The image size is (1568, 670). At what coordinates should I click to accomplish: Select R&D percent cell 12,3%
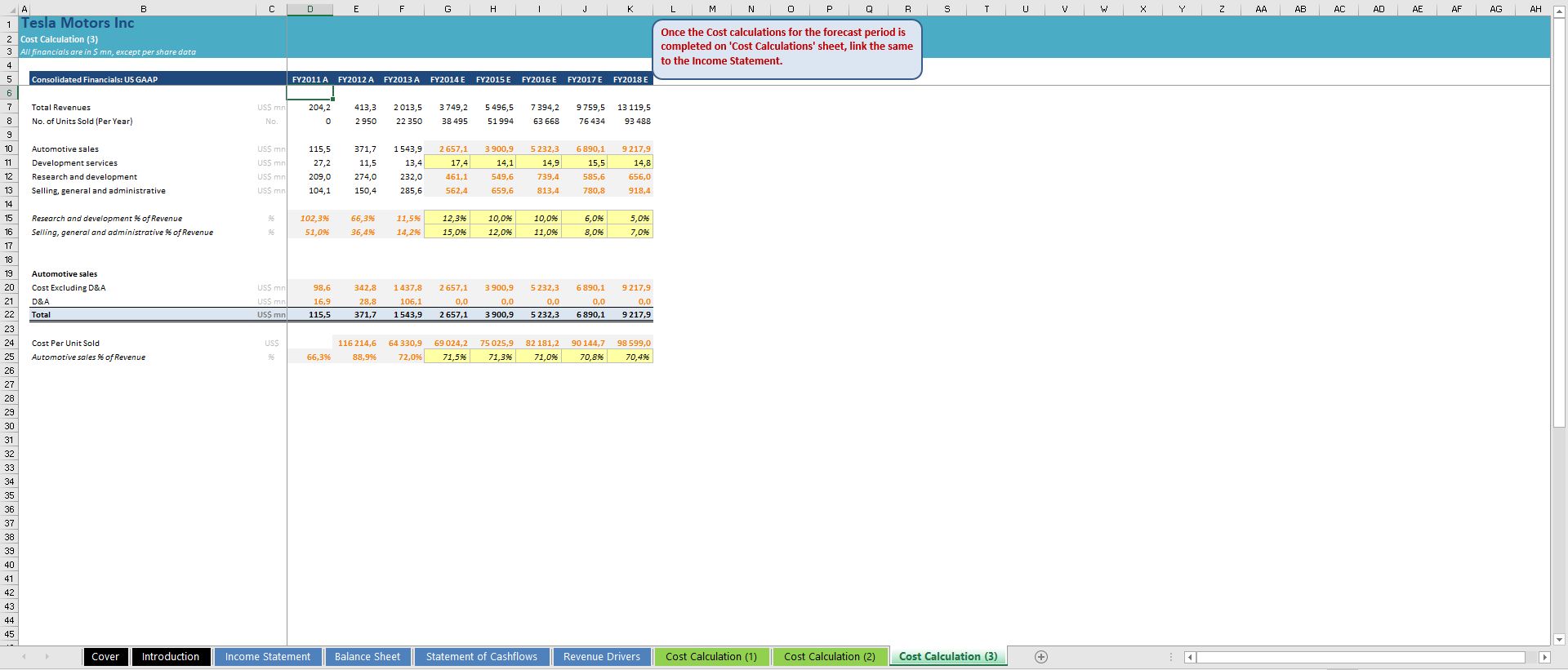448,219
